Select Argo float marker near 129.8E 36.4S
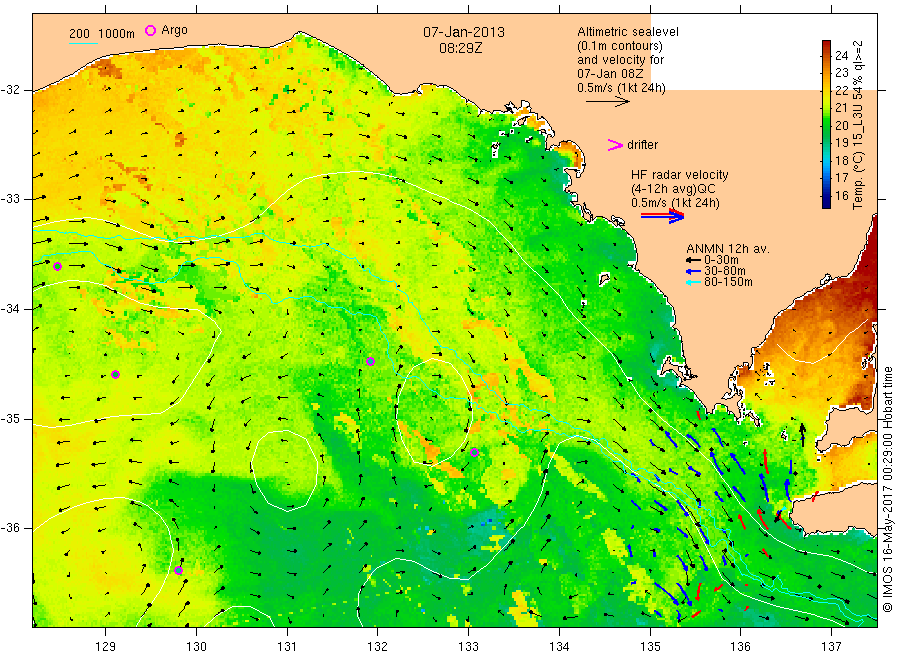 179,570
